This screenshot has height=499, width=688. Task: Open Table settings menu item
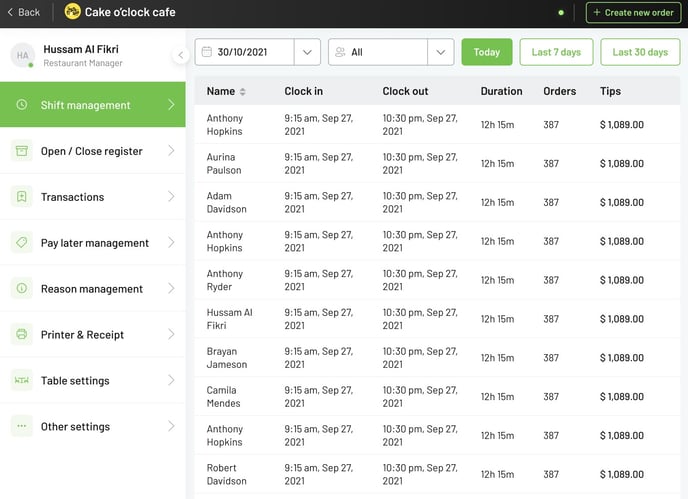tap(93, 380)
